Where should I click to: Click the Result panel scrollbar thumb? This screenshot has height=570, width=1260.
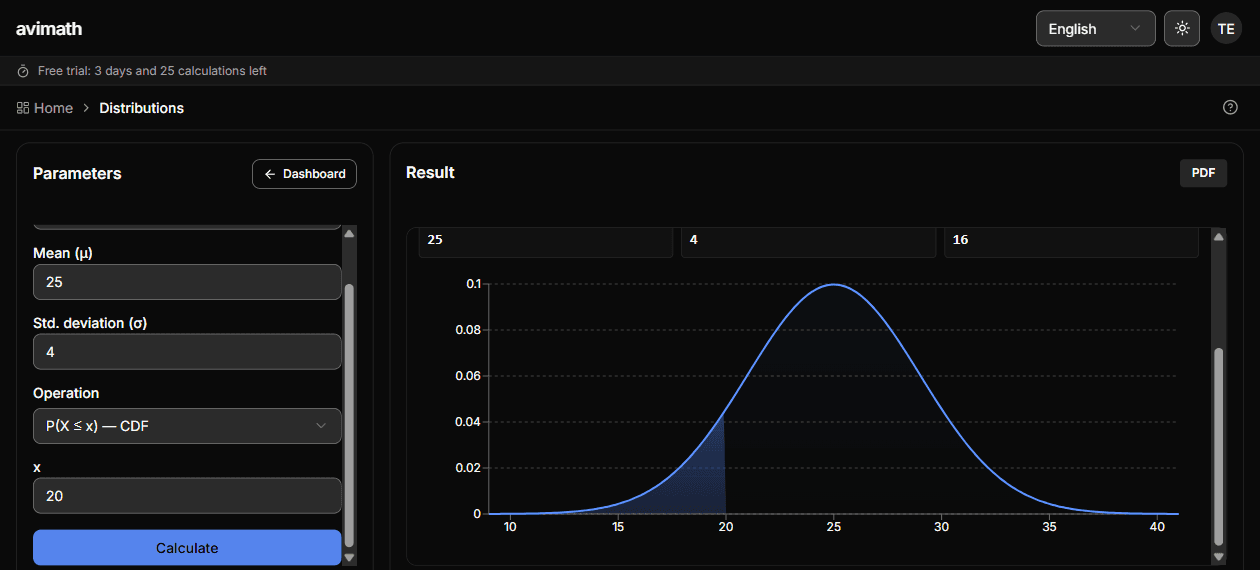click(1218, 445)
